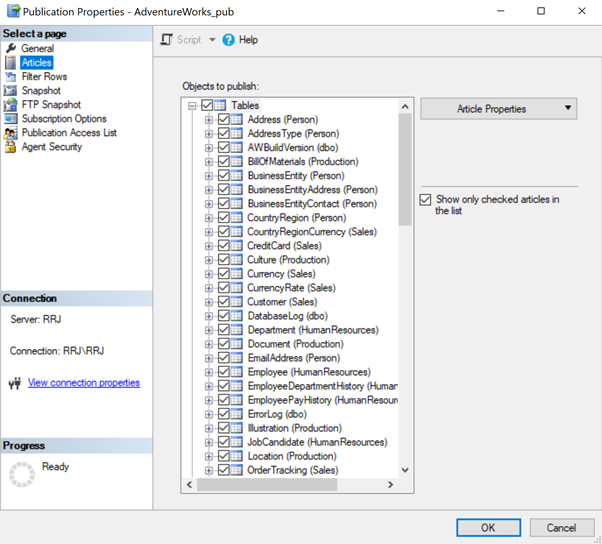Click the table icon beside ErrorLog (dbo)
The image size is (602, 544).
point(236,414)
